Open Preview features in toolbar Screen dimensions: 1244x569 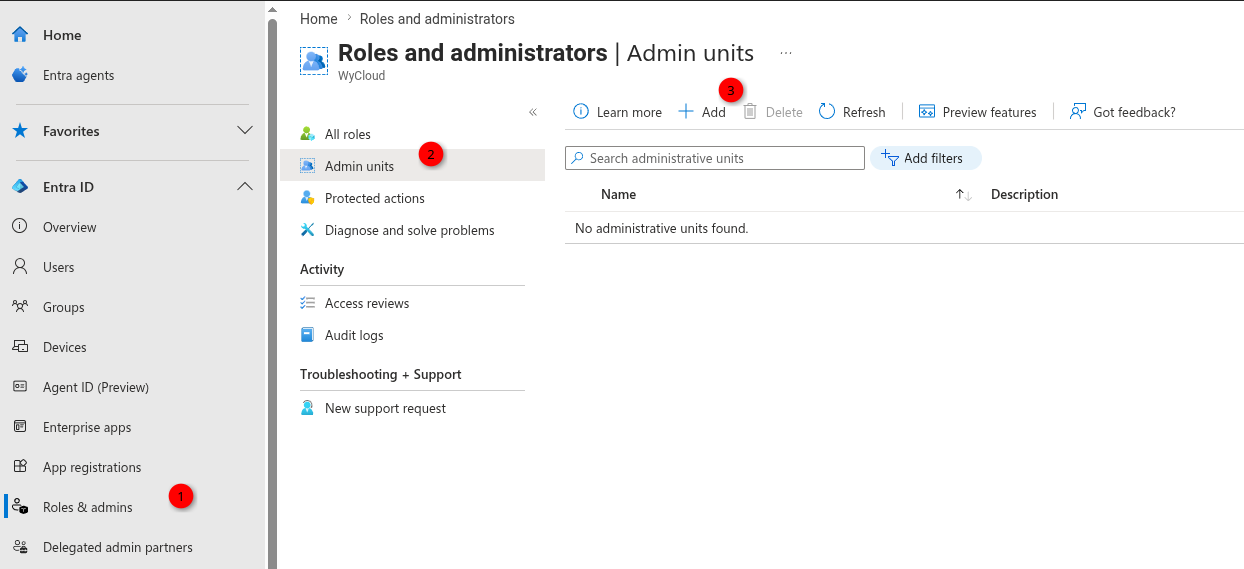click(978, 112)
